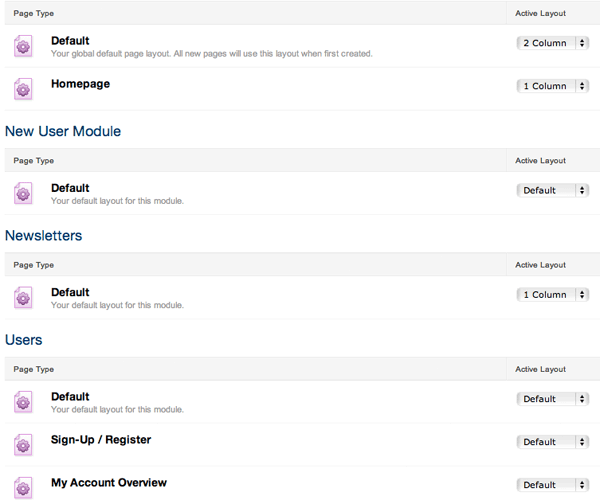
Task: Click the Sign-Up / Register title text
Action: (x=101, y=440)
